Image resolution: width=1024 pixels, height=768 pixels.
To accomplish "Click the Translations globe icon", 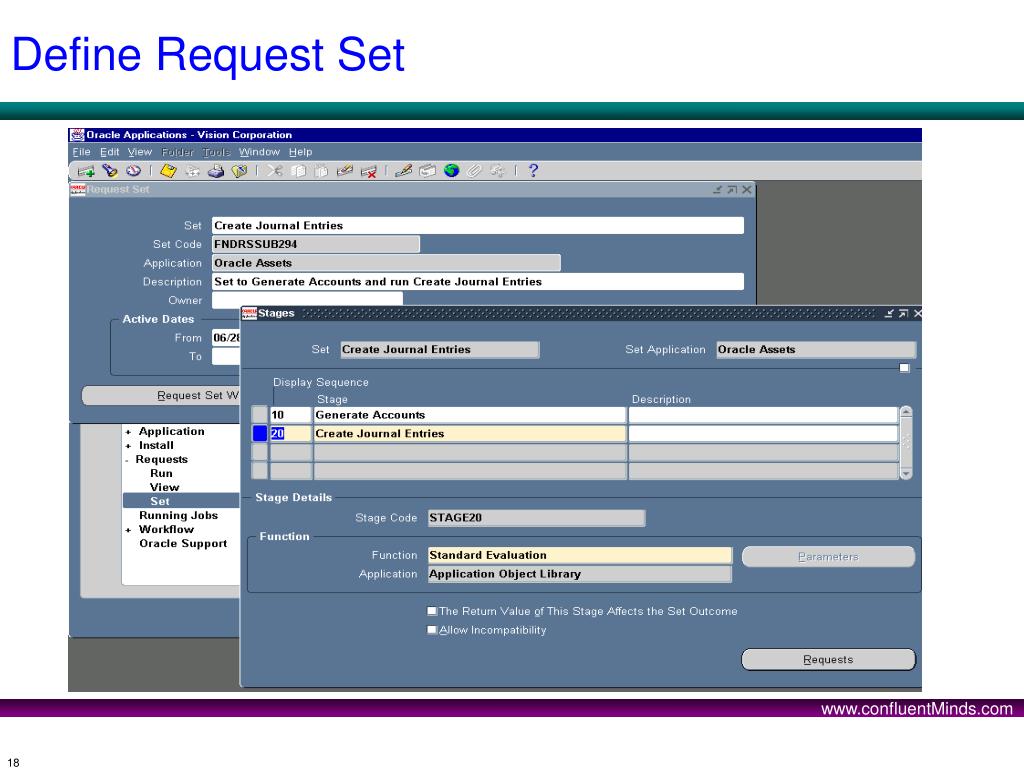I will [451, 171].
